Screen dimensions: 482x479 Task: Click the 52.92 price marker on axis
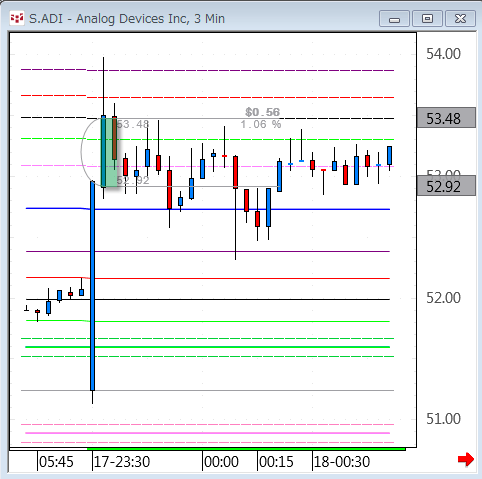[x=446, y=186]
